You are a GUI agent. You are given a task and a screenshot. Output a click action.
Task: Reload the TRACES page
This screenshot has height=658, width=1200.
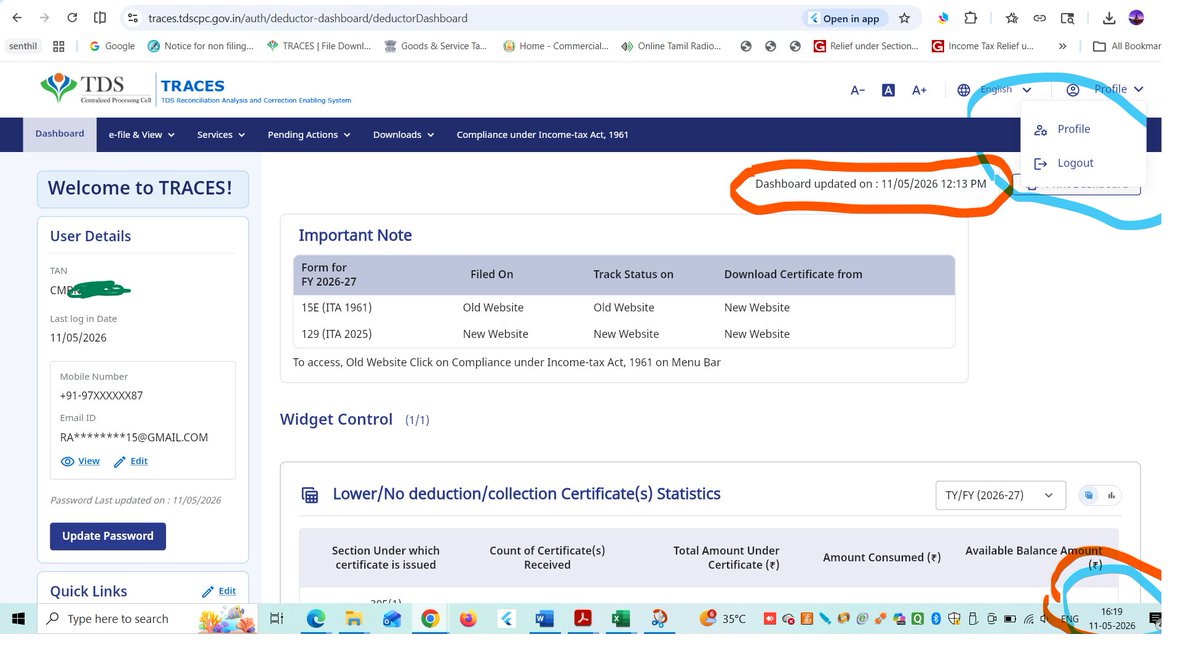[x=72, y=18]
